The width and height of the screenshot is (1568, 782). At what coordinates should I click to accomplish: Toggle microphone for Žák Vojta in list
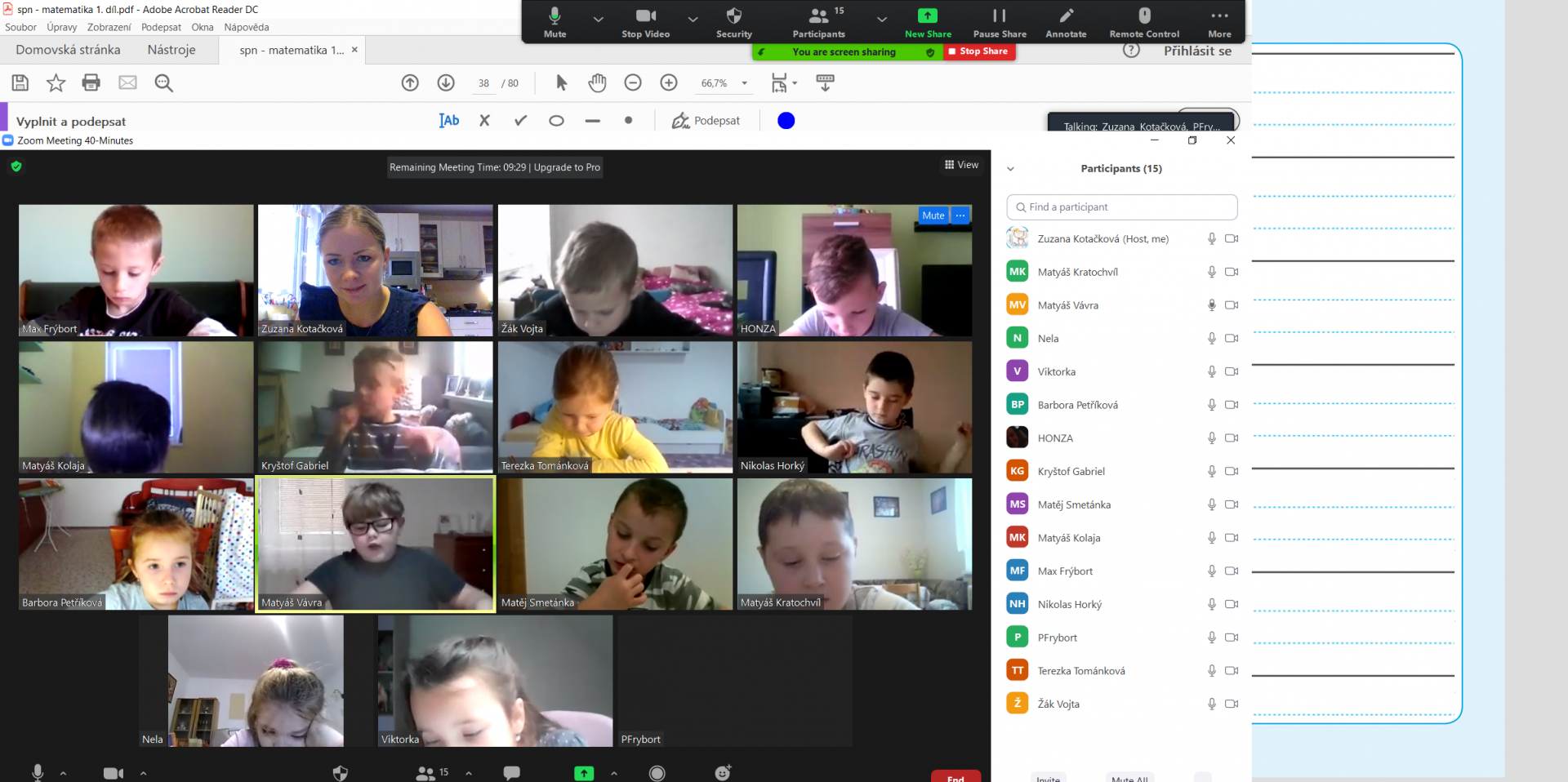[x=1212, y=704]
